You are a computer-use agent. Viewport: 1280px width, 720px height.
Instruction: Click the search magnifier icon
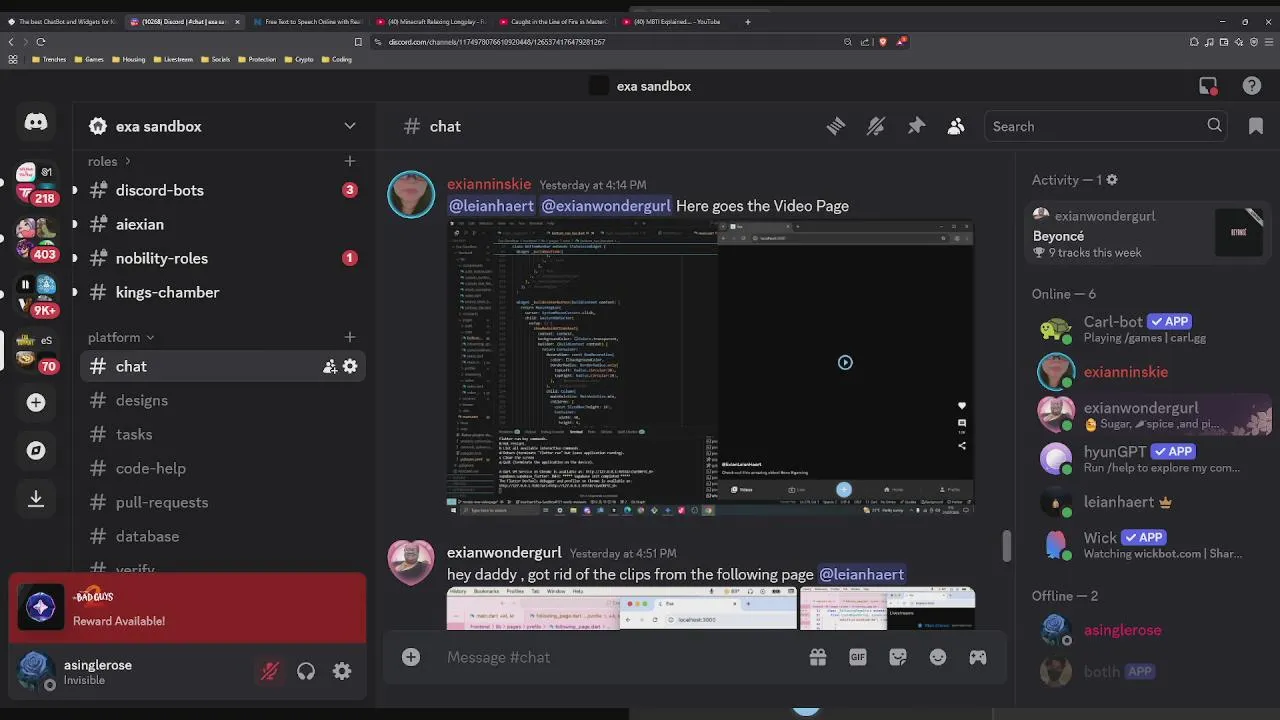pos(1214,126)
